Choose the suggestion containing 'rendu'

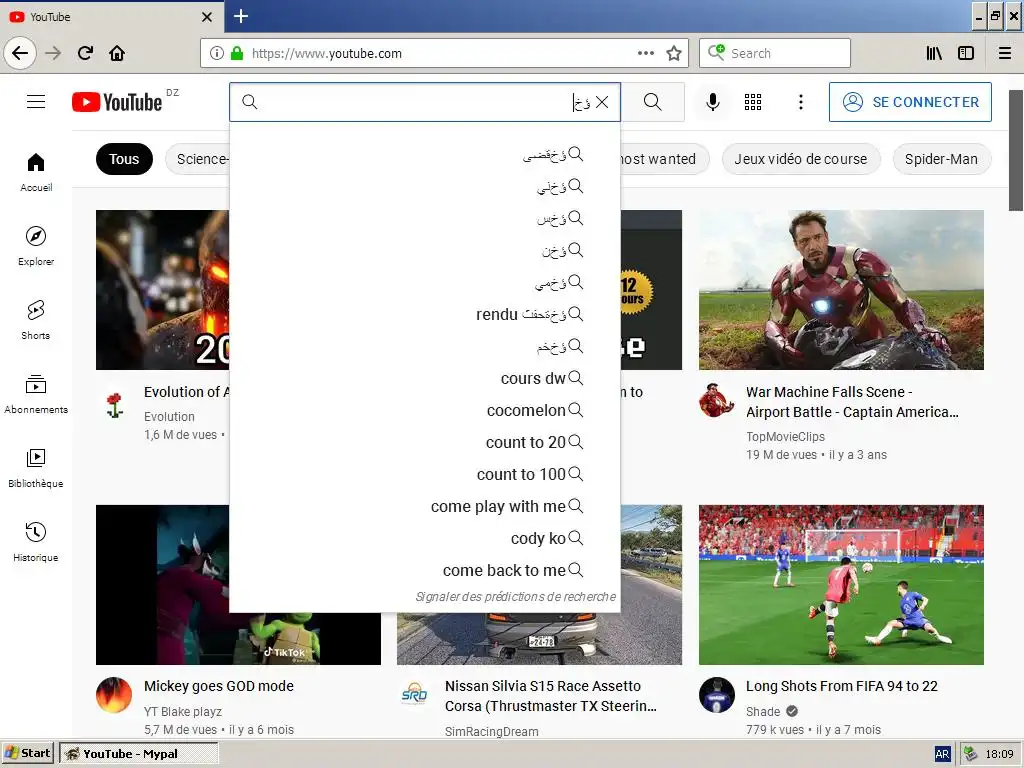[x=424, y=314]
